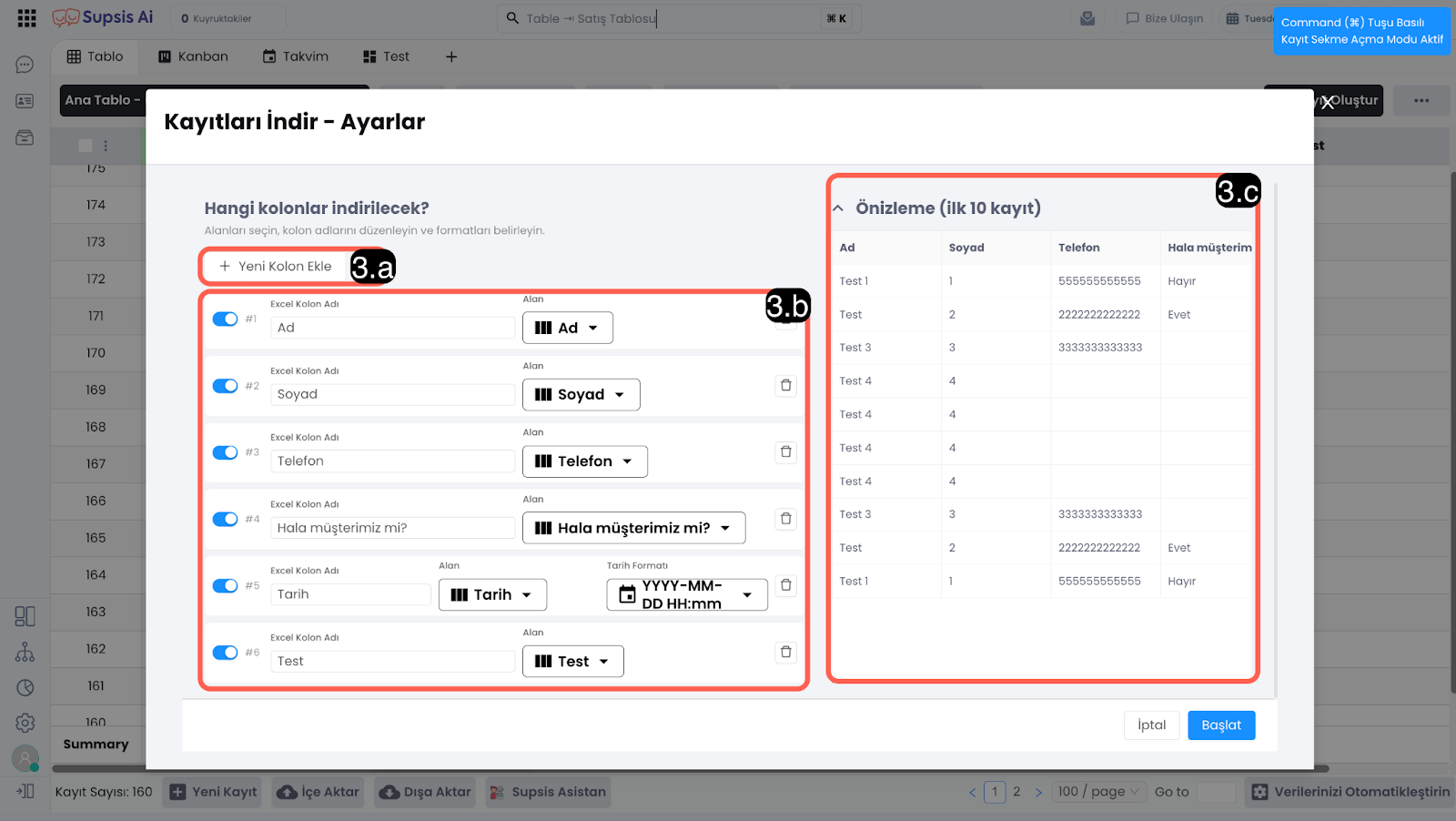
Task: Open the settings gear in sidebar
Action: [x=25, y=723]
